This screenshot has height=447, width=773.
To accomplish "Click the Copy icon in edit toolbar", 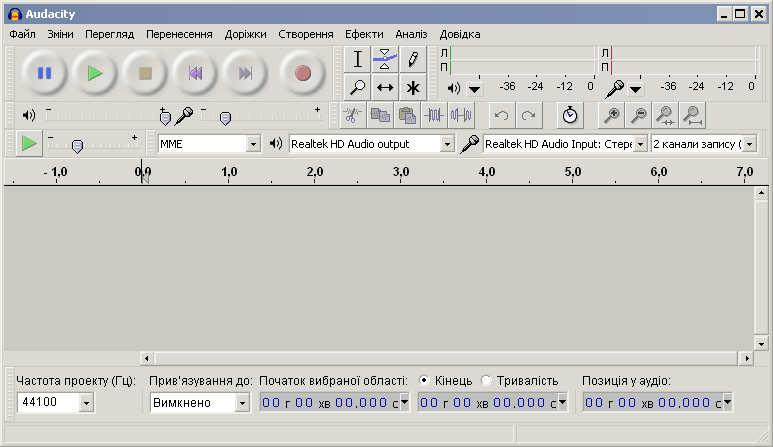I will click(380, 115).
